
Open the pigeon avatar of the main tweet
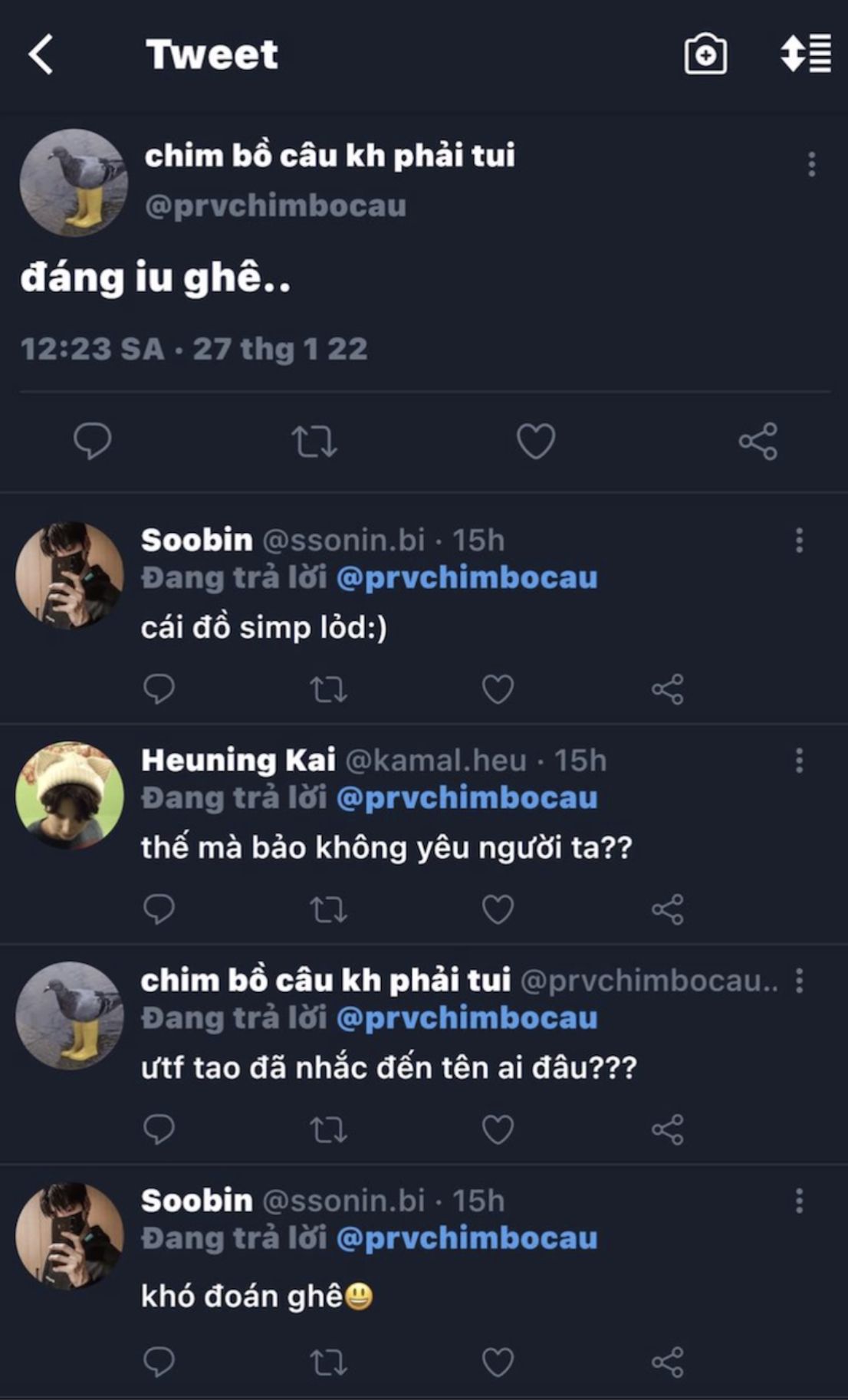click(x=74, y=182)
